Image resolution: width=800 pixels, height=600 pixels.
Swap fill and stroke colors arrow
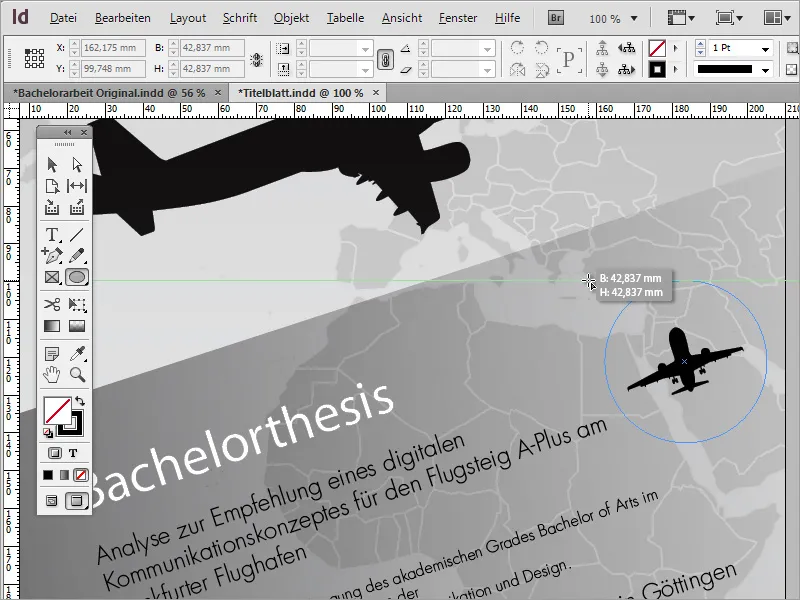pos(80,401)
